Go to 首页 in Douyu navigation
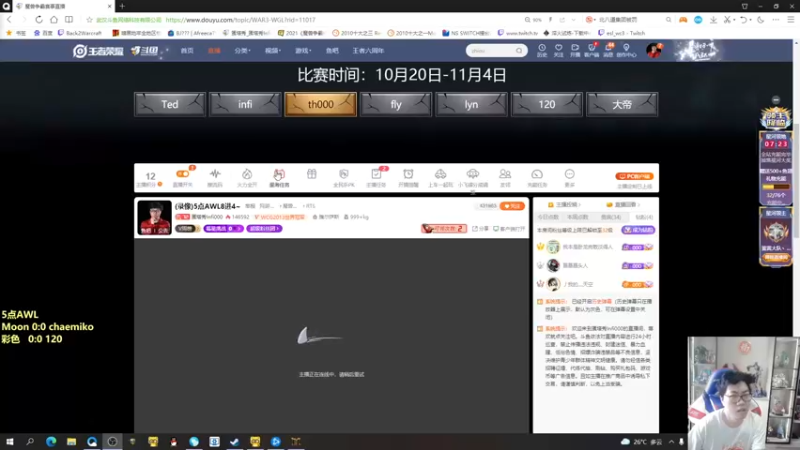 (187, 51)
